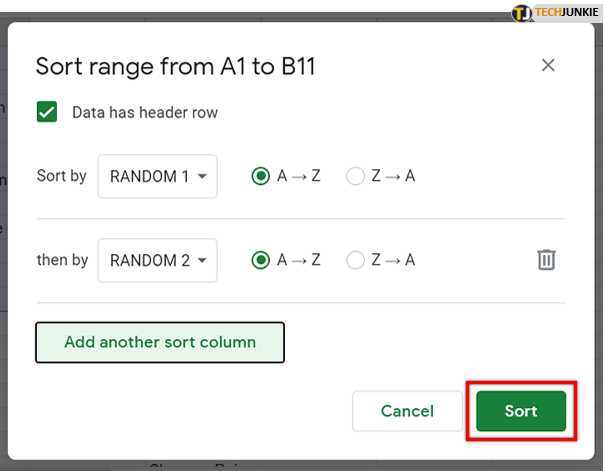Click the "Sort by" label text

[62, 176]
